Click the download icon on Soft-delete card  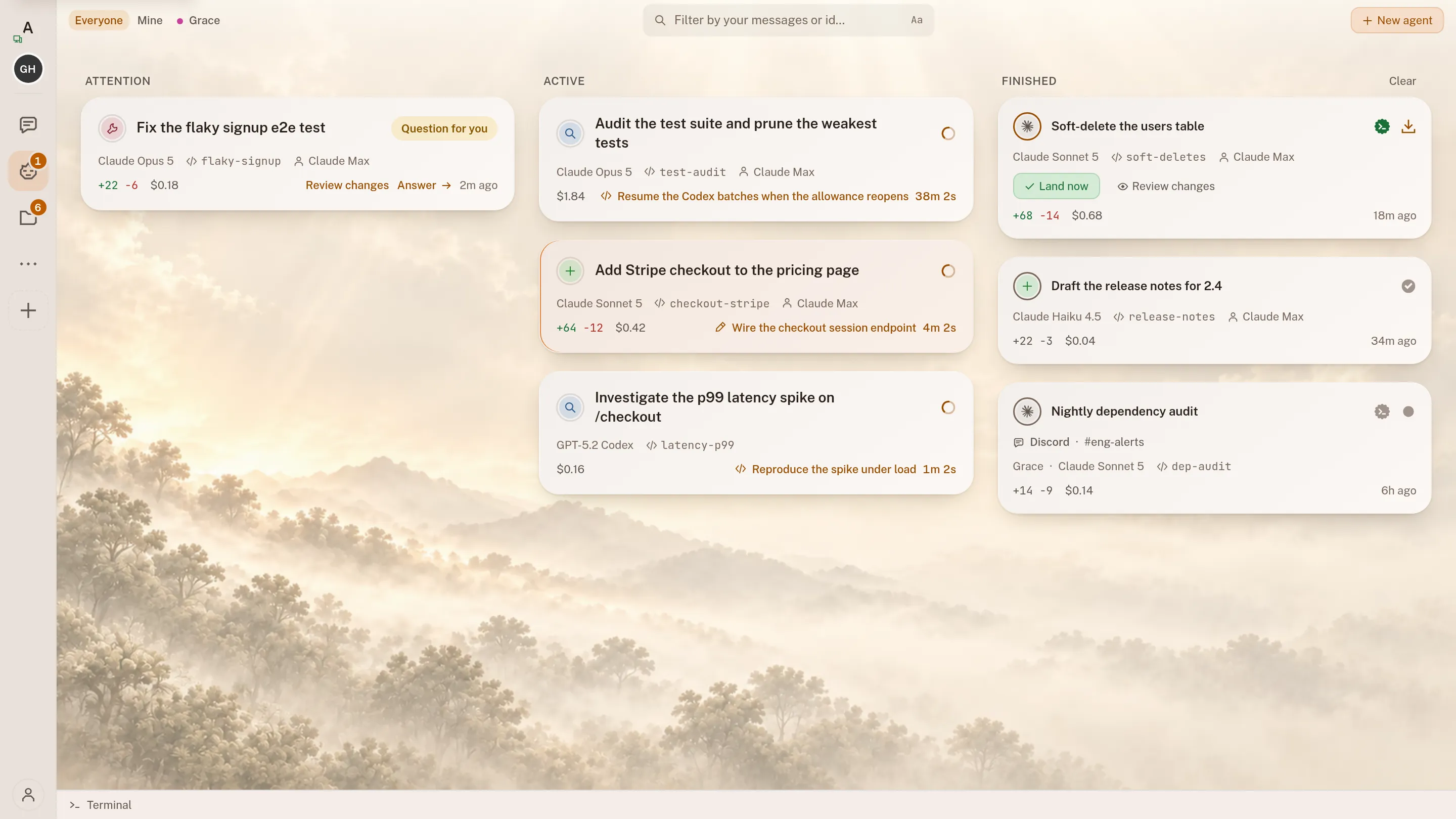(1408, 126)
